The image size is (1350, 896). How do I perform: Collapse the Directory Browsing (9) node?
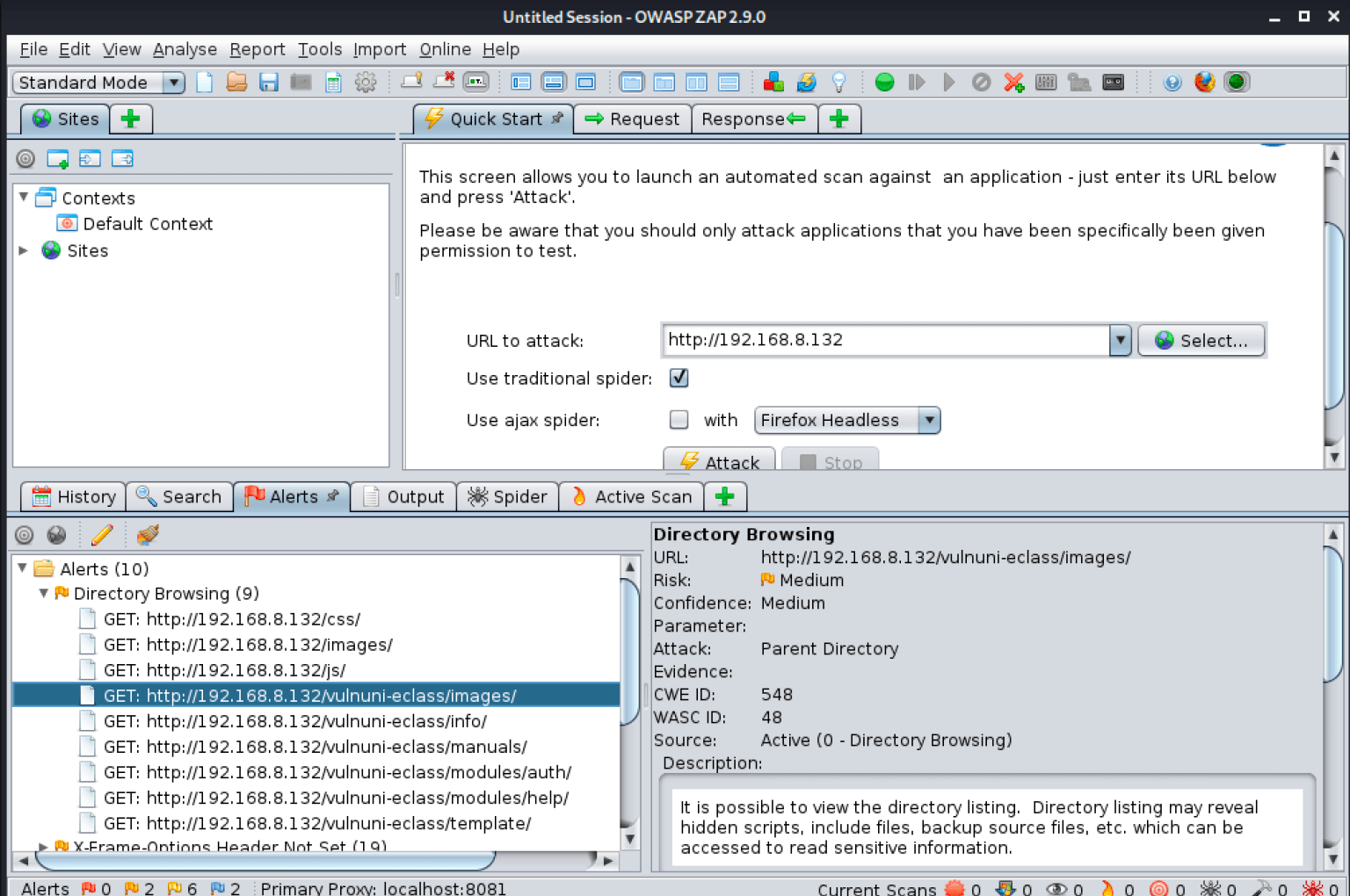(x=43, y=593)
